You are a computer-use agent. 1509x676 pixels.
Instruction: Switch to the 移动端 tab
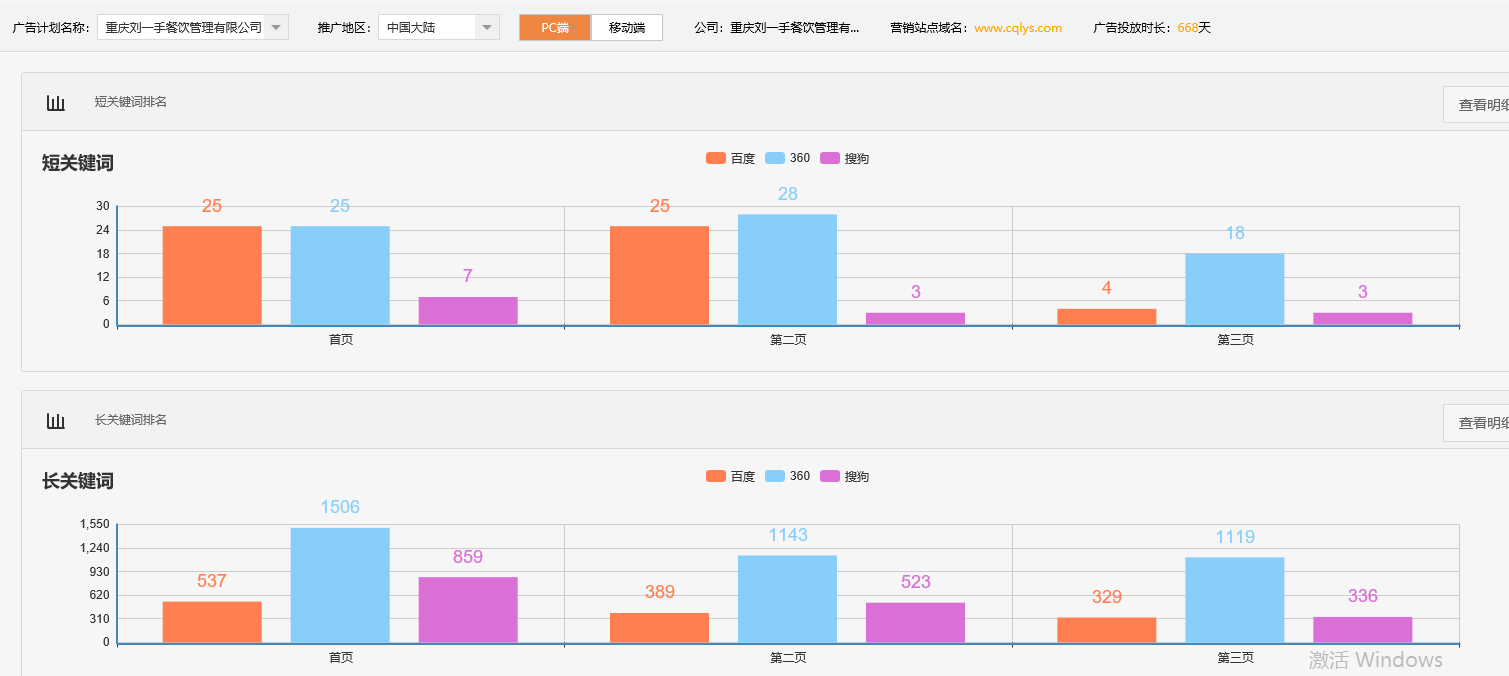(627, 28)
